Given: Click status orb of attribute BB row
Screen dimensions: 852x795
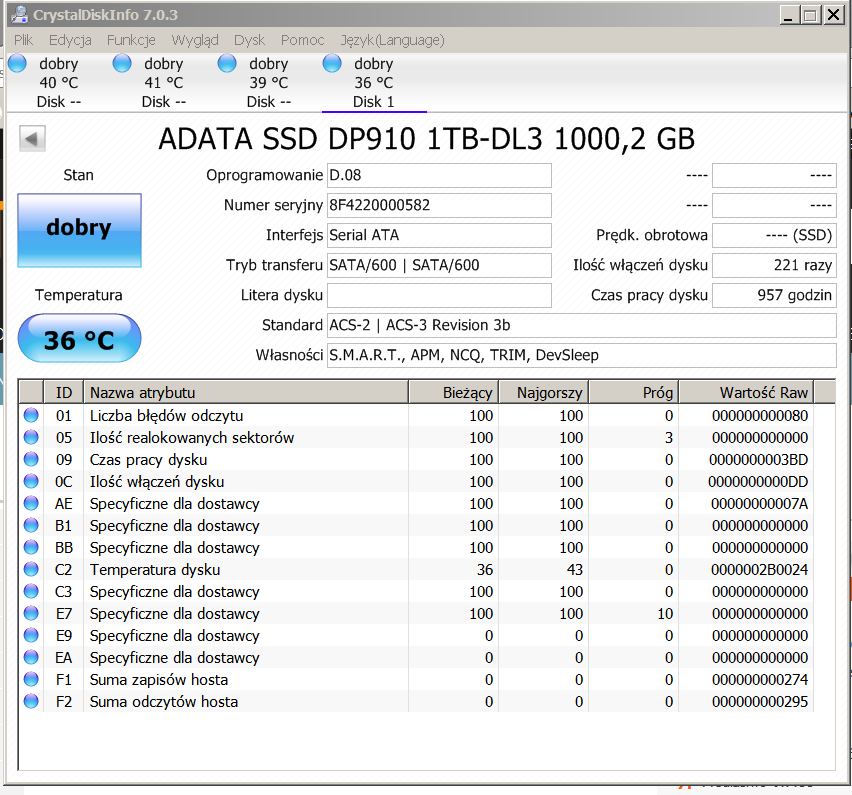Looking at the screenshot, I should pos(31,547).
